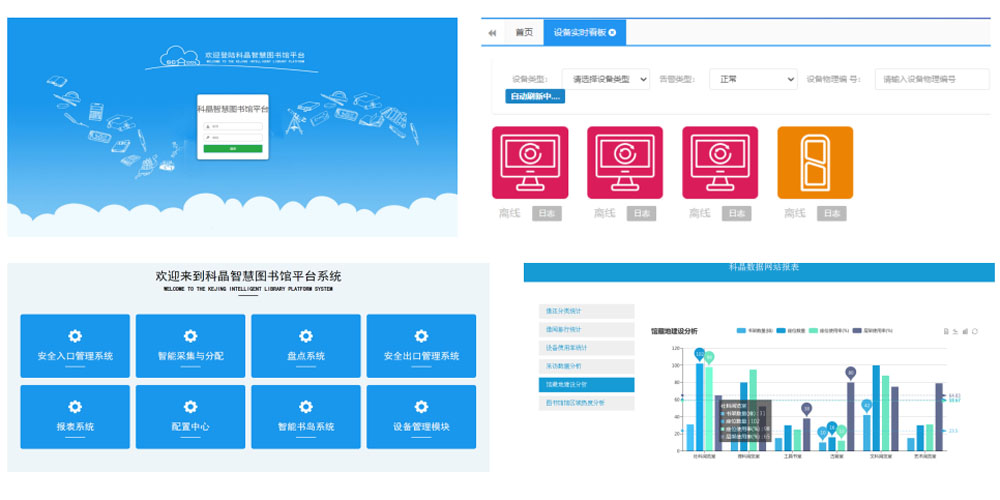
Task: Toggle the first light blue legend series
Action: click(x=741, y=330)
